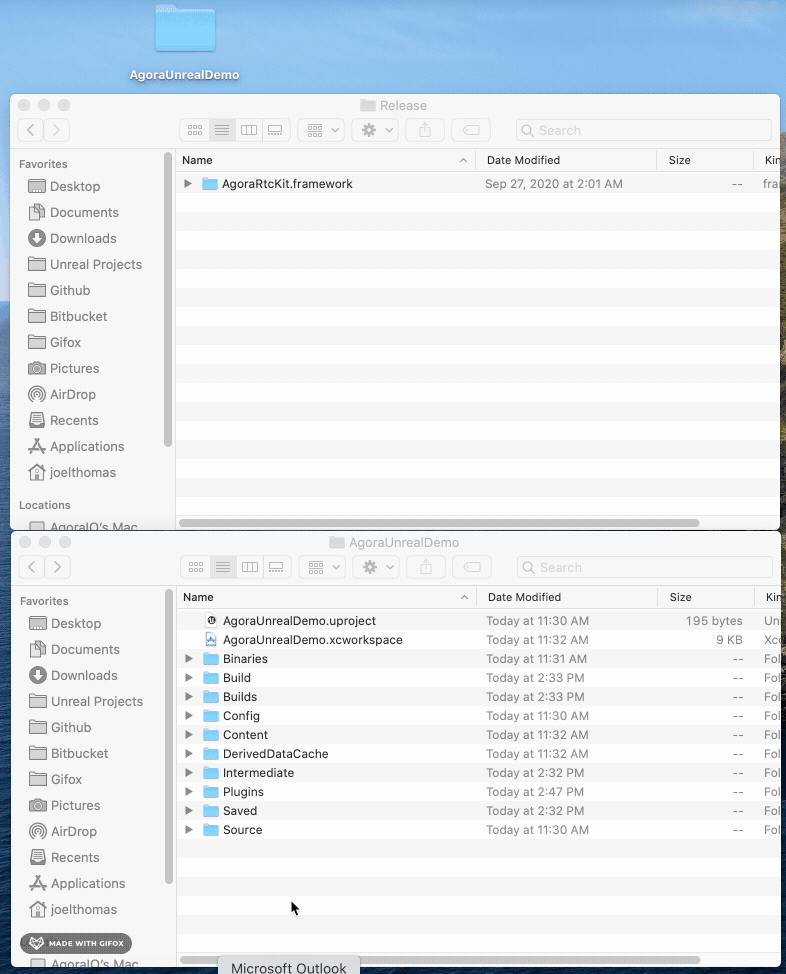Select AgoraUnrealDemo.xcworkspace file
This screenshot has width=786, height=974.
tap(478, 640)
